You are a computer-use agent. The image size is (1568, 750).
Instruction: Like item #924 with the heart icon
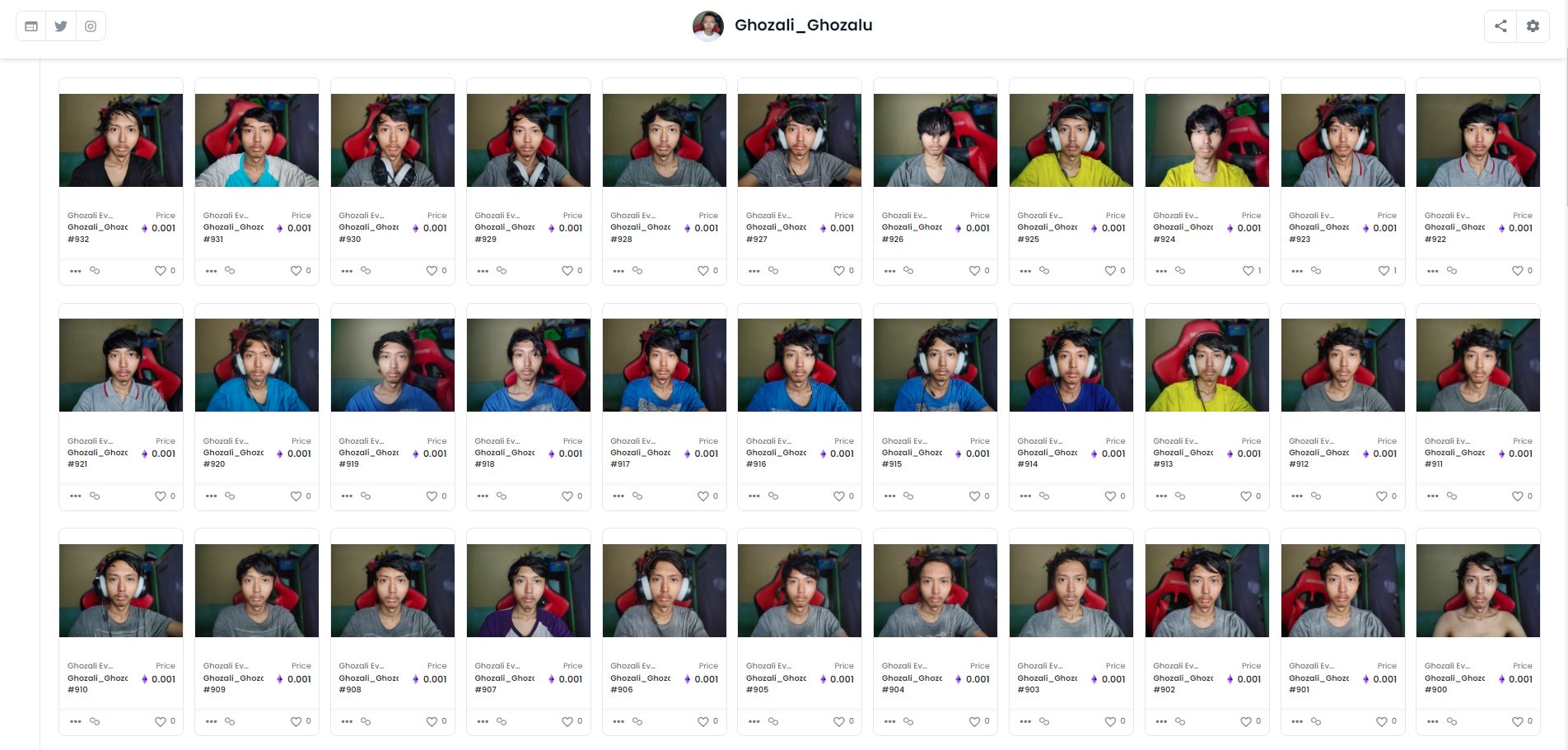(1248, 270)
